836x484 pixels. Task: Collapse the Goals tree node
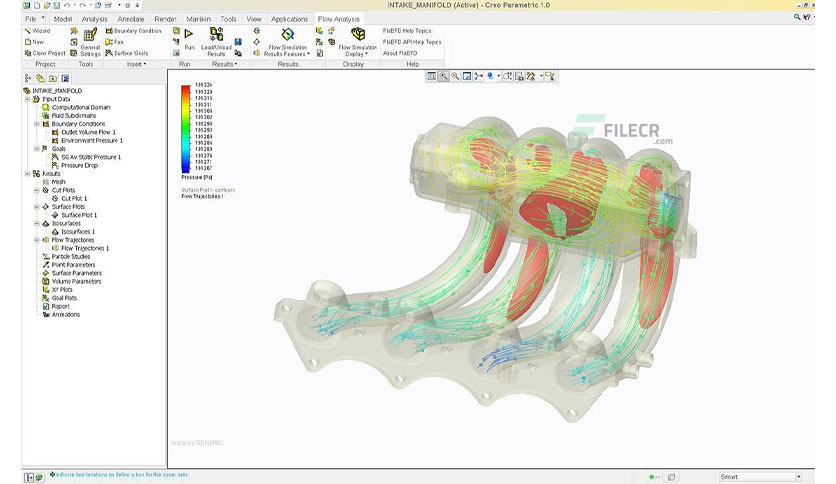click(x=37, y=149)
